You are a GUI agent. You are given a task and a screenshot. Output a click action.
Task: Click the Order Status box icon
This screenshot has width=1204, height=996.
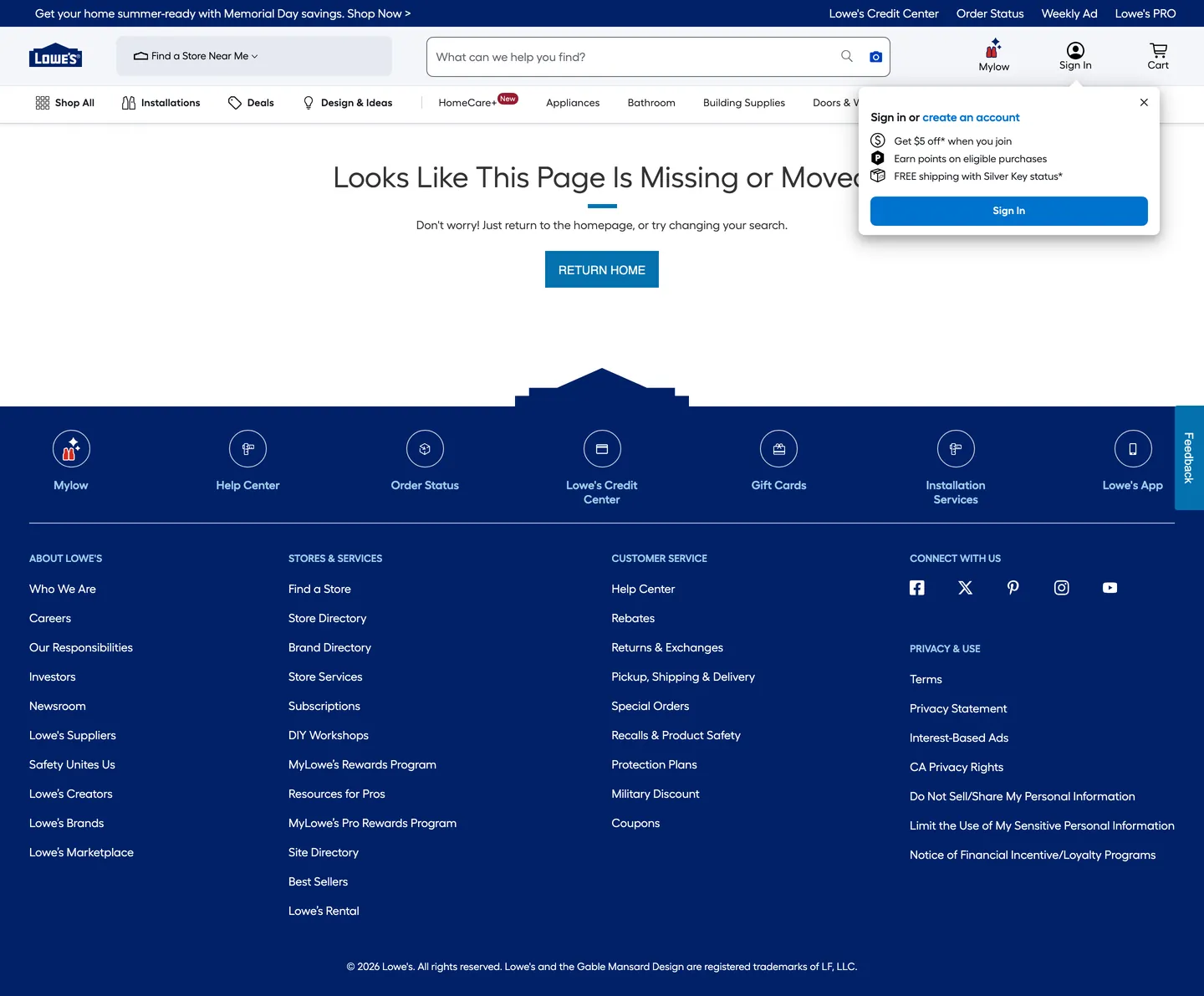pyautogui.click(x=425, y=449)
